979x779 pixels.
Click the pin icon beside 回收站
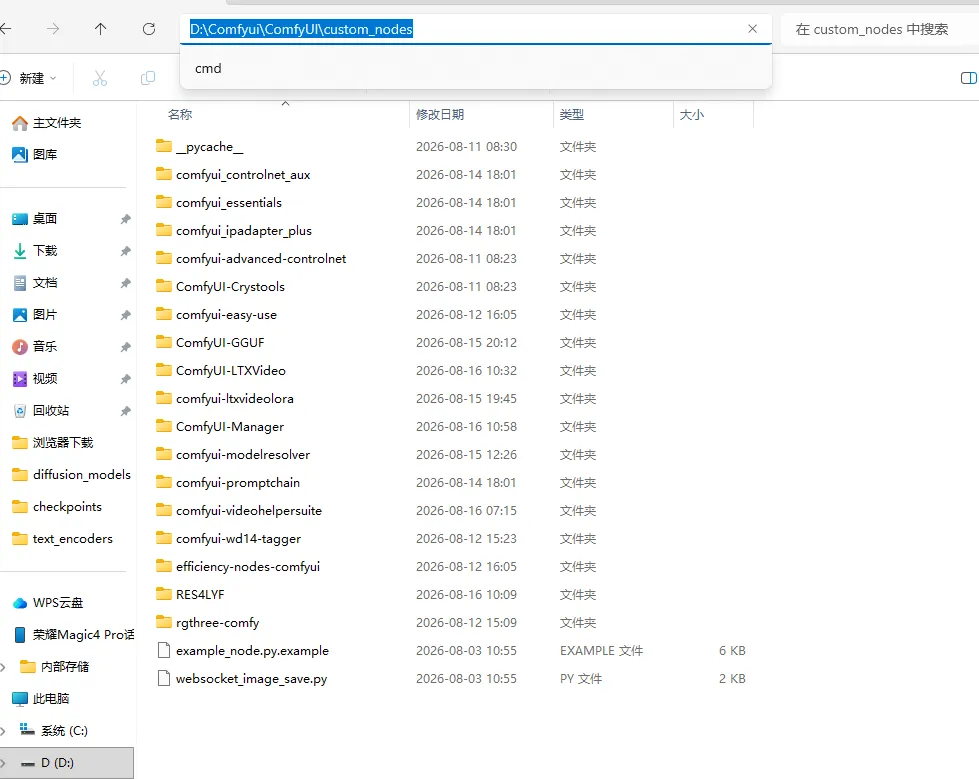coord(125,411)
